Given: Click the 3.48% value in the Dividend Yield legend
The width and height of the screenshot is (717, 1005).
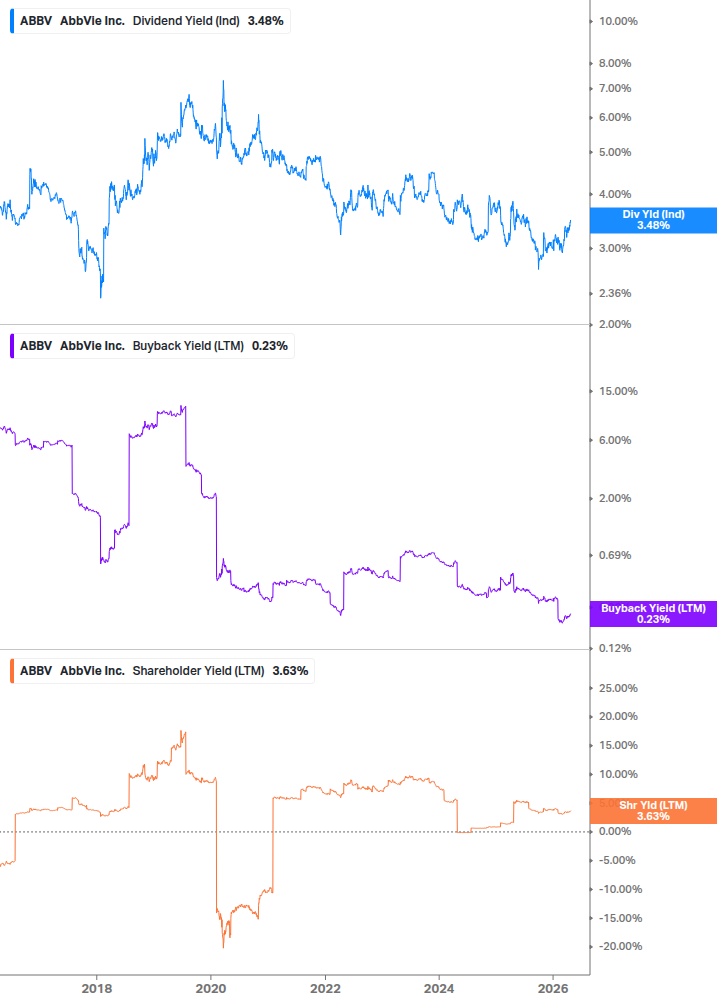Looking at the screenshot, I should 266,21.
